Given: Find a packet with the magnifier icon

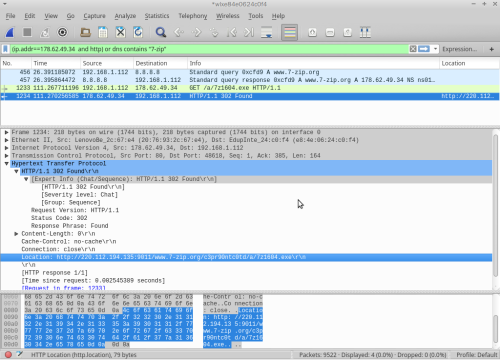Looking at the screenshot, I should tap(161, 32).
